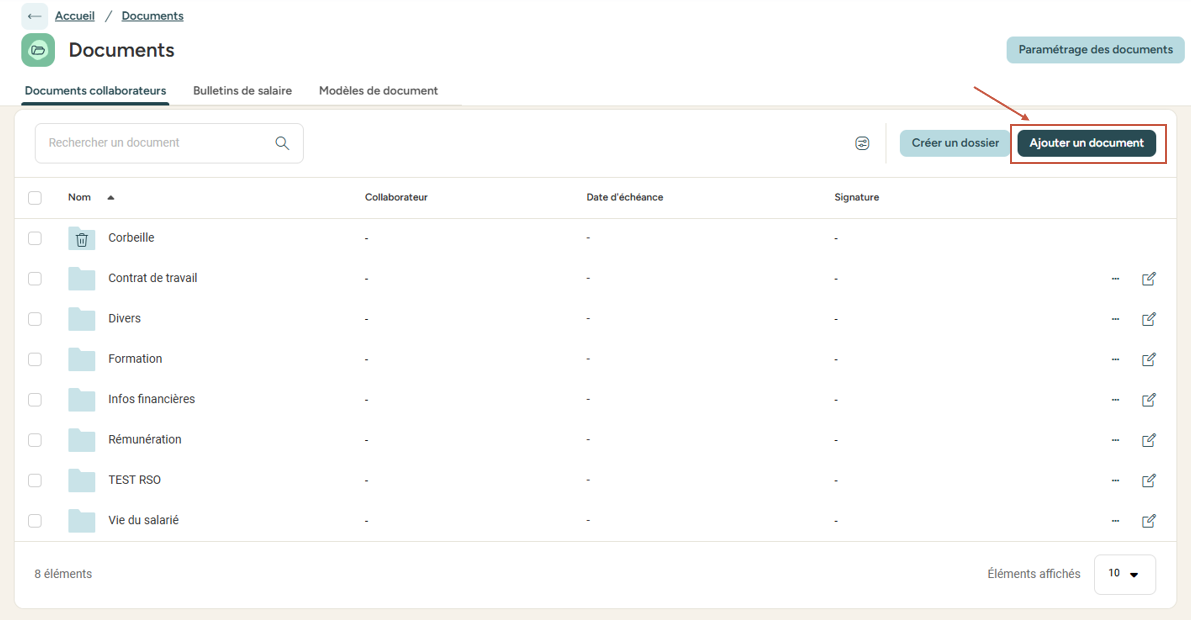Click edit icon for Formation folder

pyautogui.click(x=1148, y=359)
